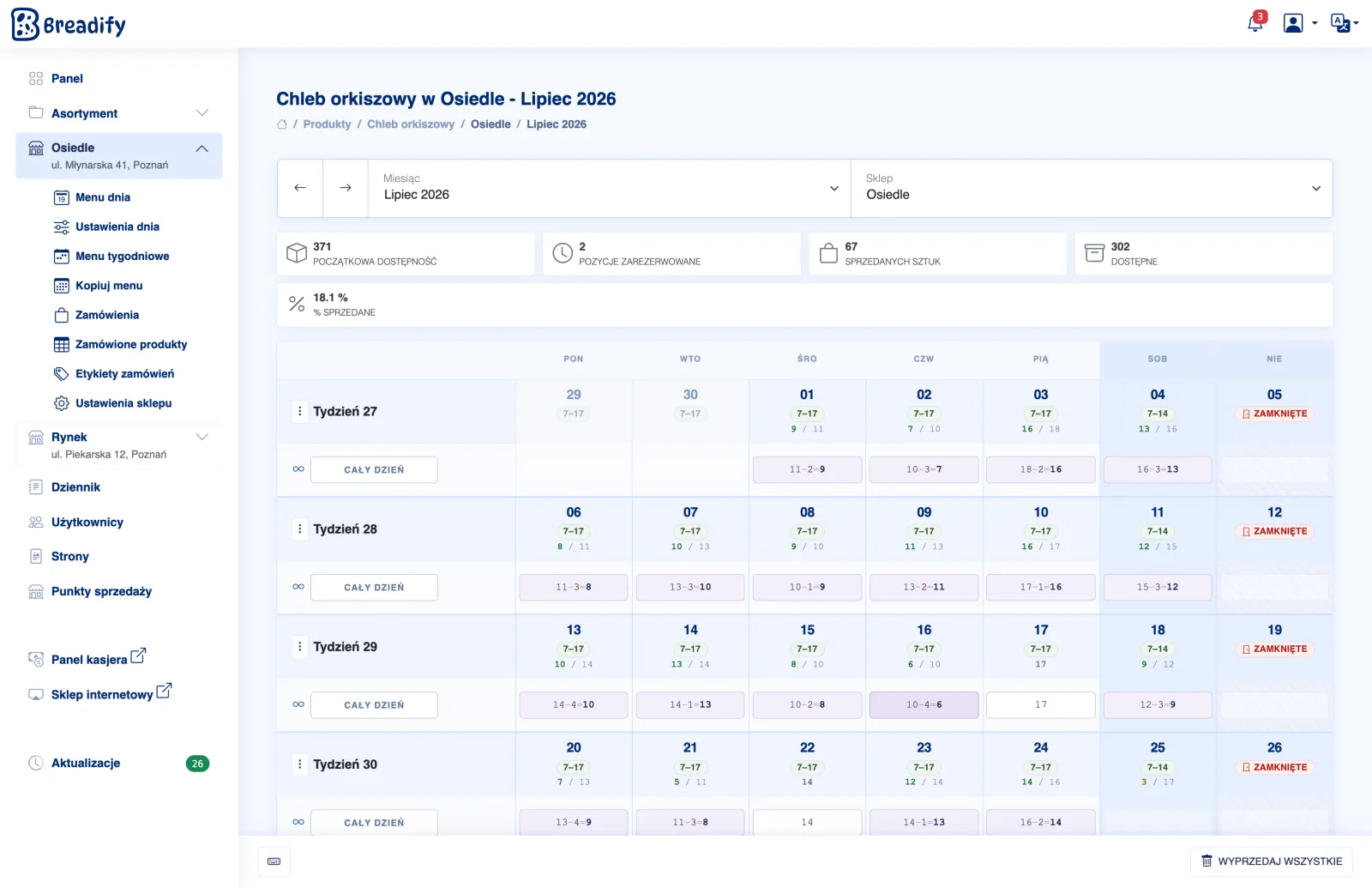Click the Wyprzedaj wszystkie button
1372x888 pixels.
[x=1272, y=861]
